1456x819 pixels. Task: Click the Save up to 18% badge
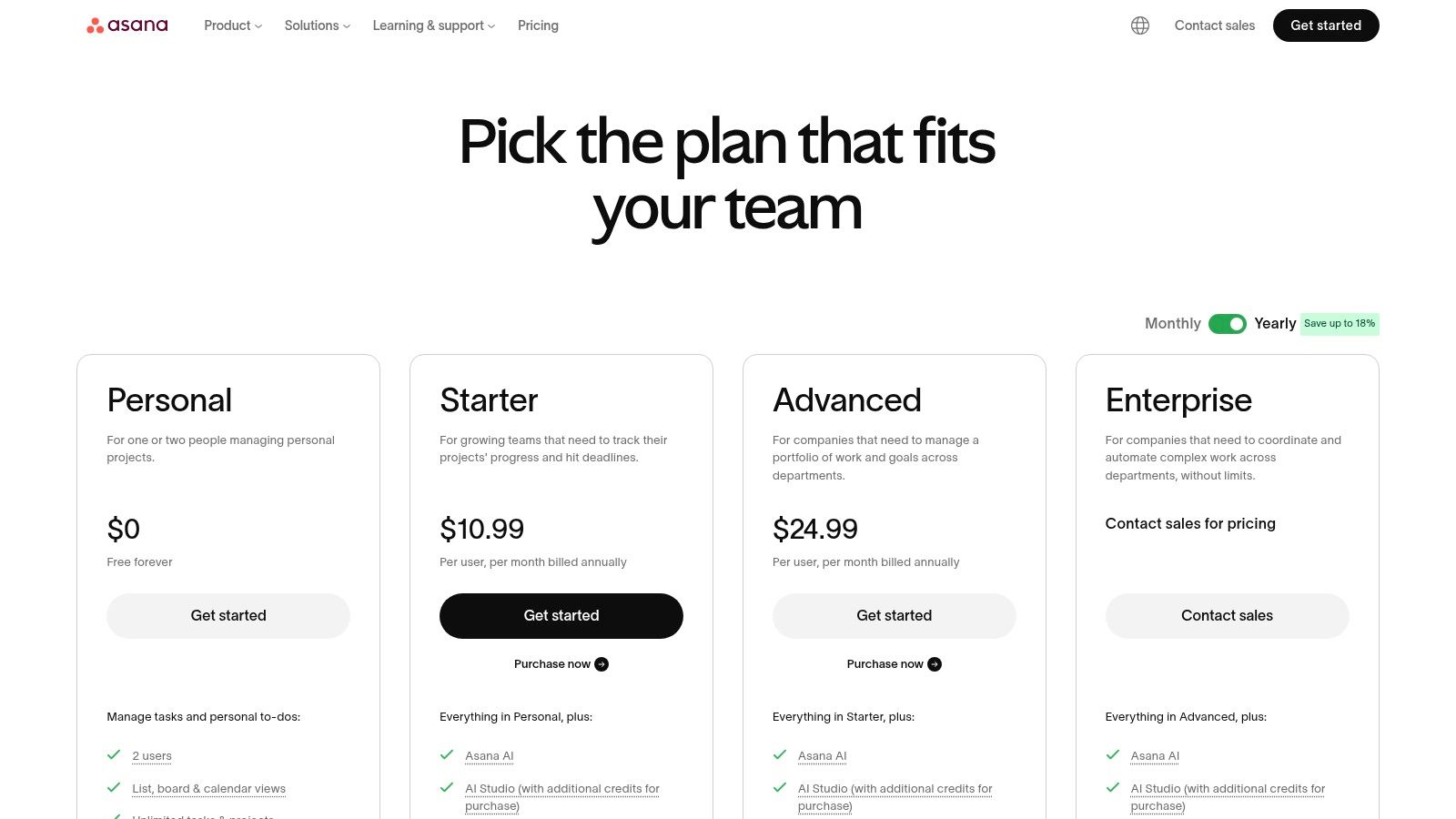click(x=1340, y=324)
